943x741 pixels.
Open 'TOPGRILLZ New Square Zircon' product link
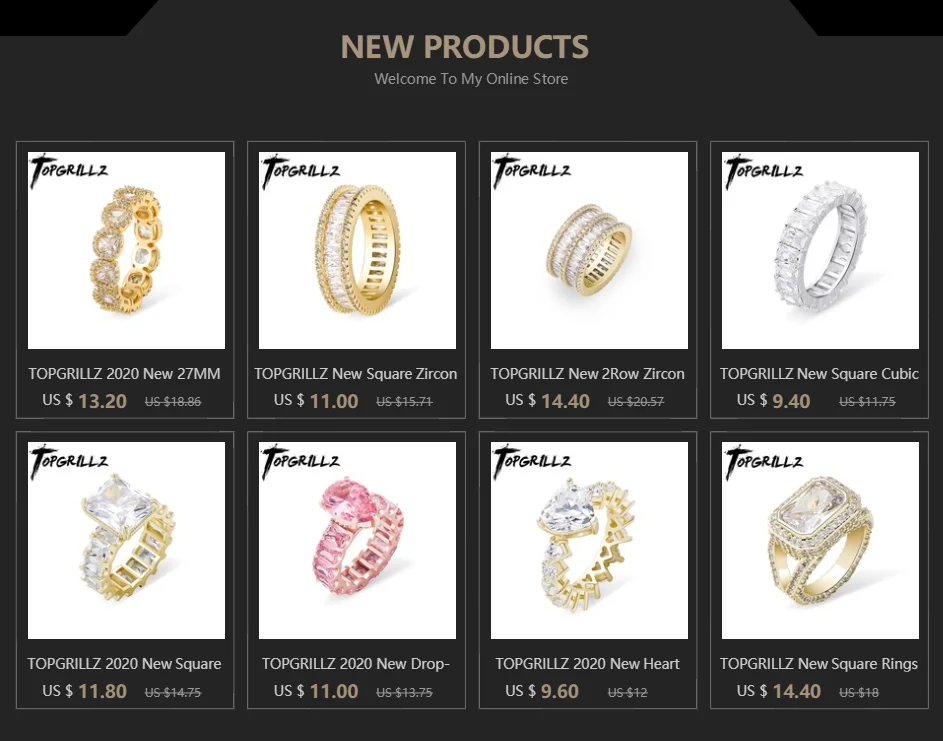(x=356, y=374)
